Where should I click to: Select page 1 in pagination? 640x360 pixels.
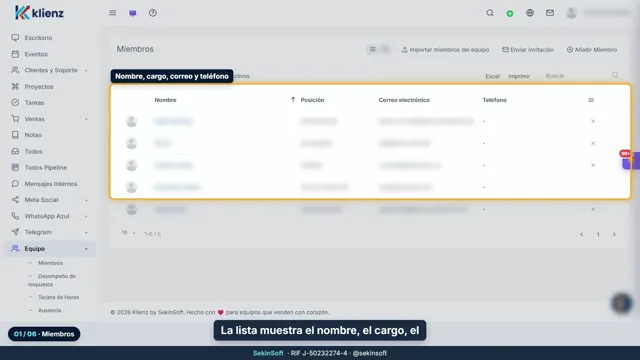(598, 235)
